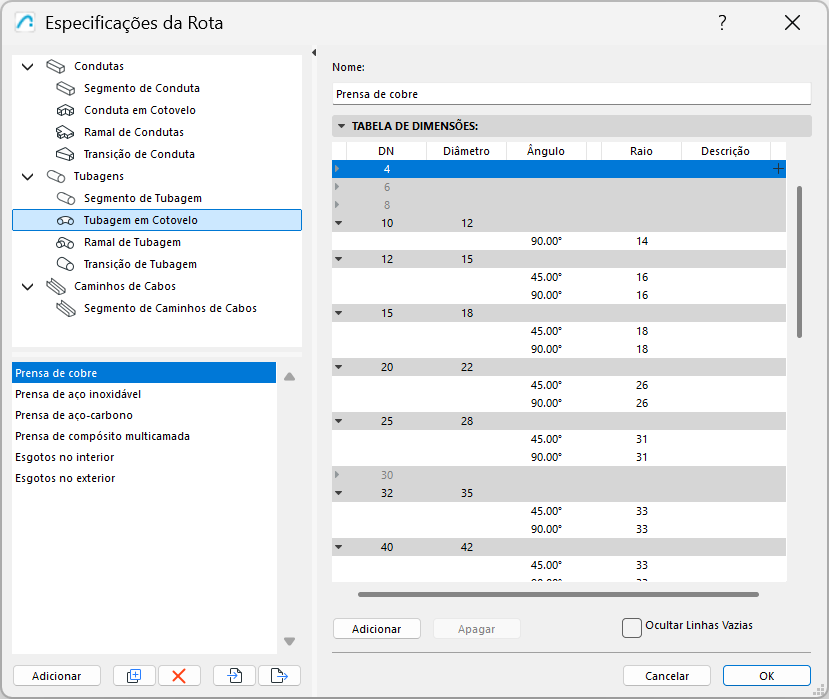The height and width of the screenshot is (699, 829).
Task: Collapse the Condutas tree group
Action: [x=27, y=66]
